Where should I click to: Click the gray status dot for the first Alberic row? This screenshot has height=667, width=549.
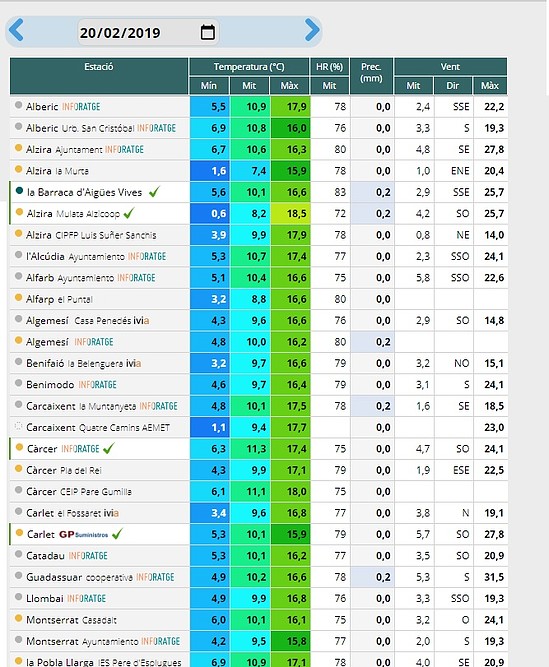(x=18, y=105)
